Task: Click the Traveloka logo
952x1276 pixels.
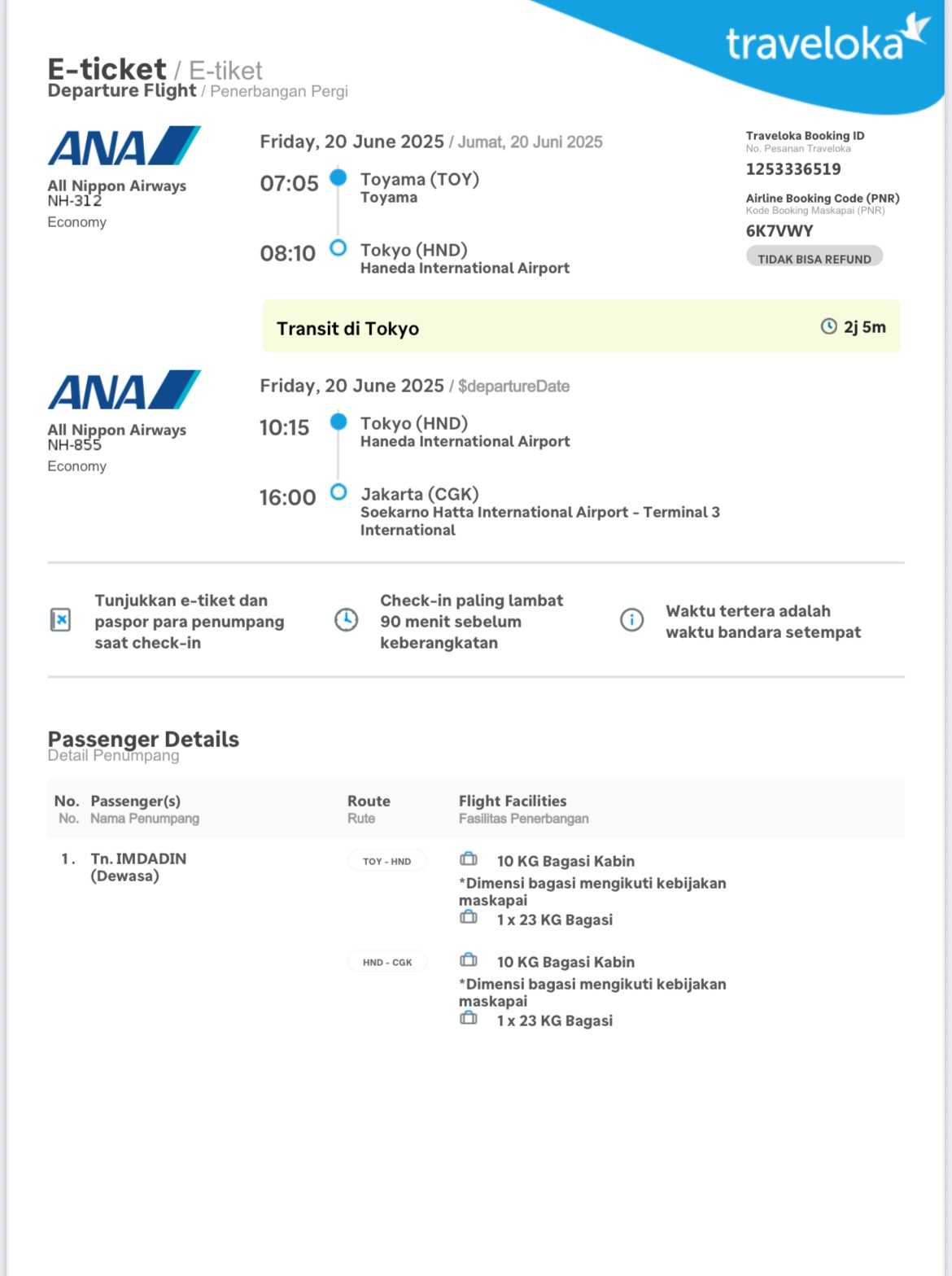Action: [x=827, y=41]
